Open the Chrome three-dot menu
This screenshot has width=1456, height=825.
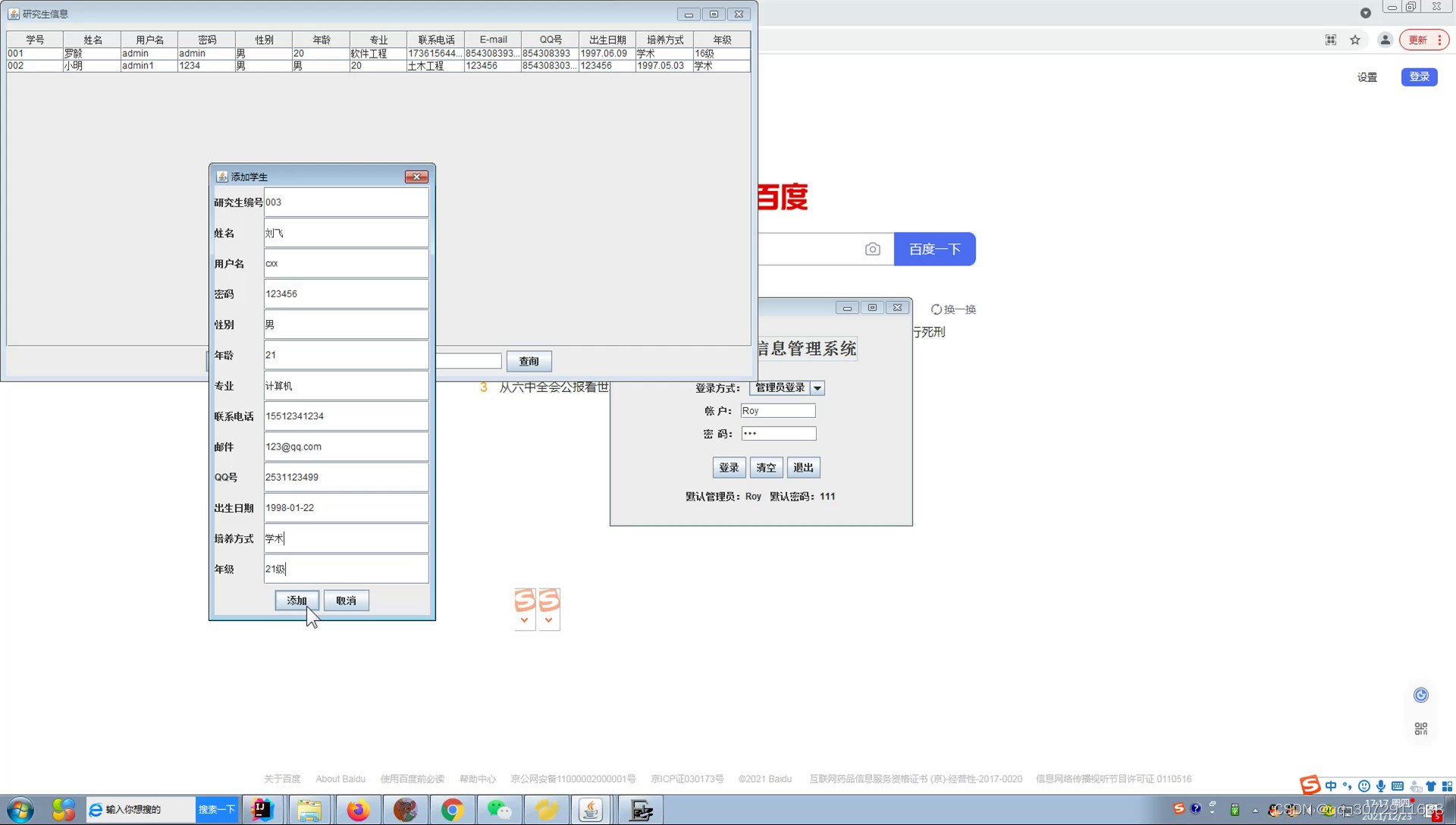[x=1439, y=40]
